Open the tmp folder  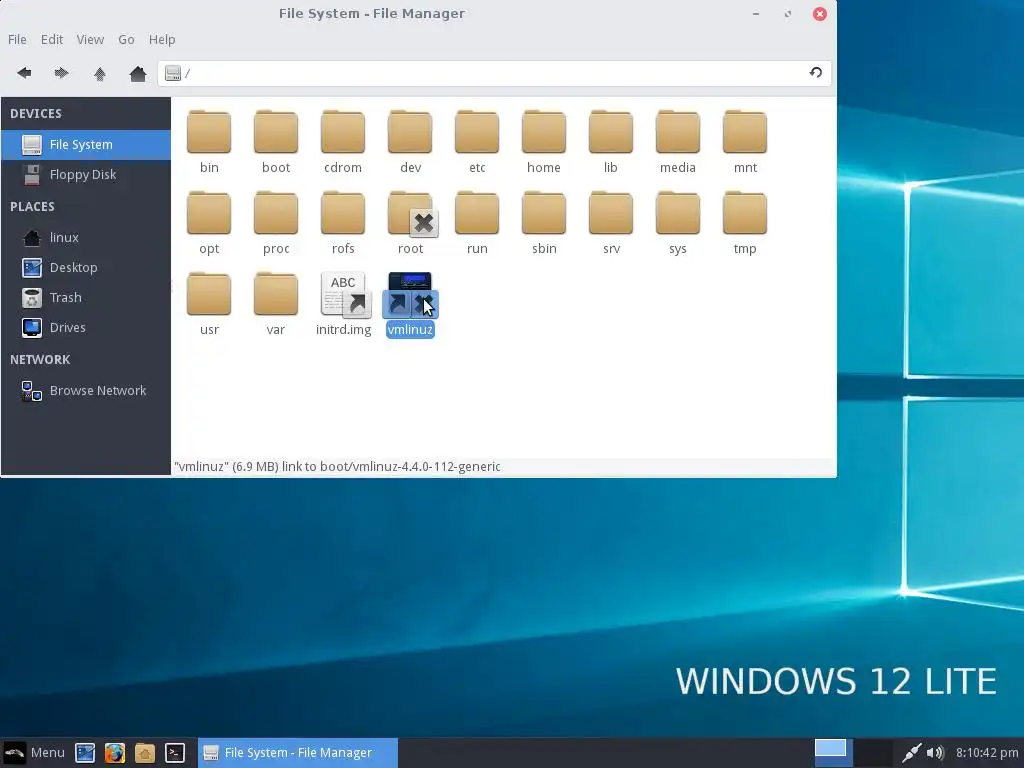click(x=745, y=223)
